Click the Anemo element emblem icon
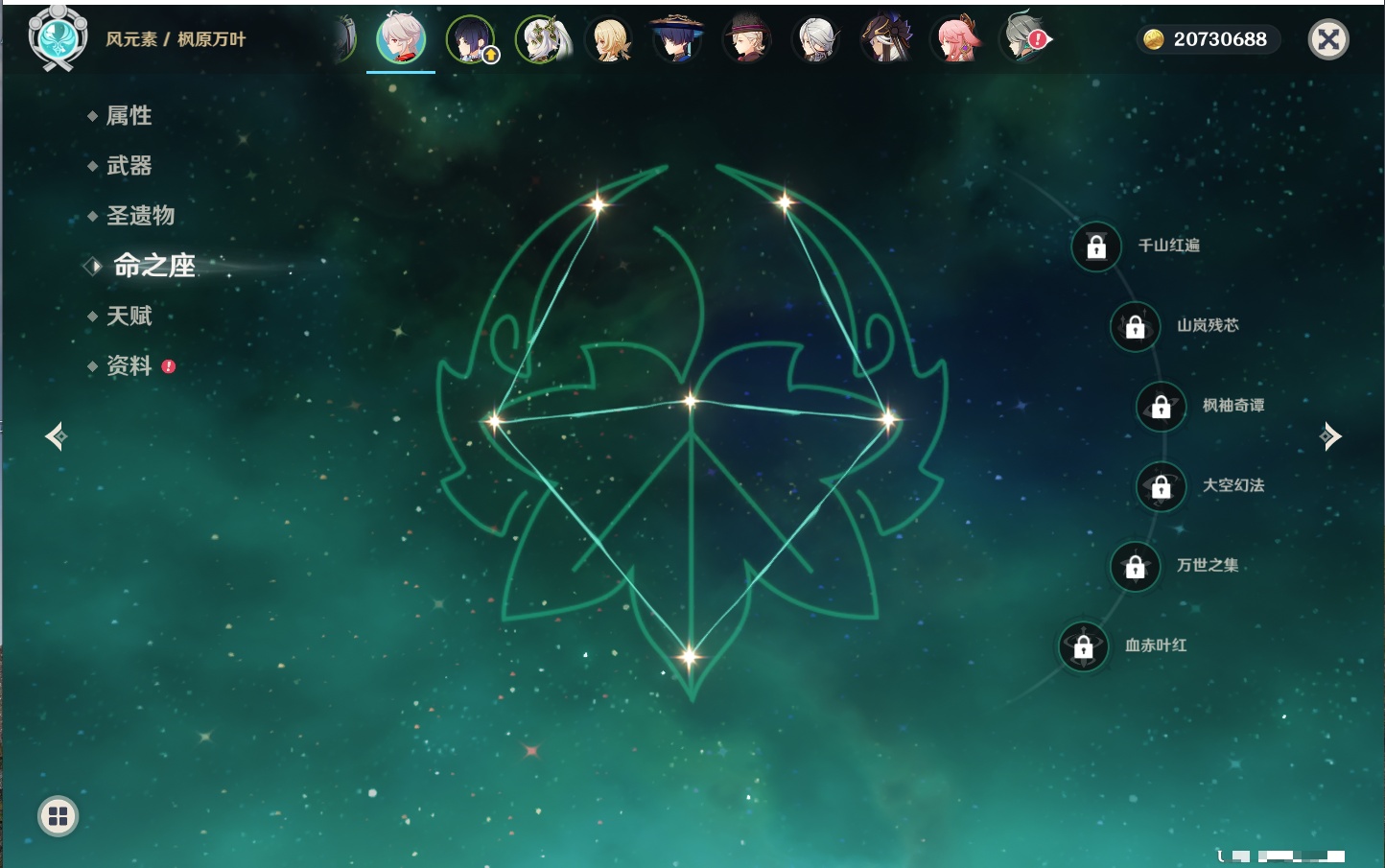 [59, 38]
